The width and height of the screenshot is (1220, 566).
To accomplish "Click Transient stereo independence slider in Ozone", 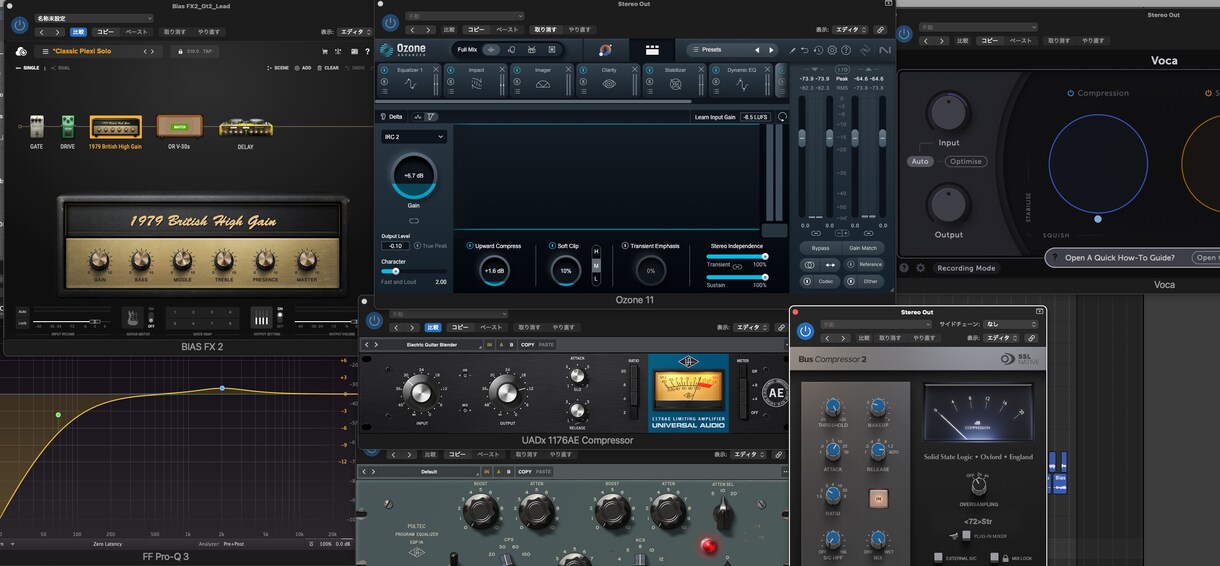I will pos(736,256).
